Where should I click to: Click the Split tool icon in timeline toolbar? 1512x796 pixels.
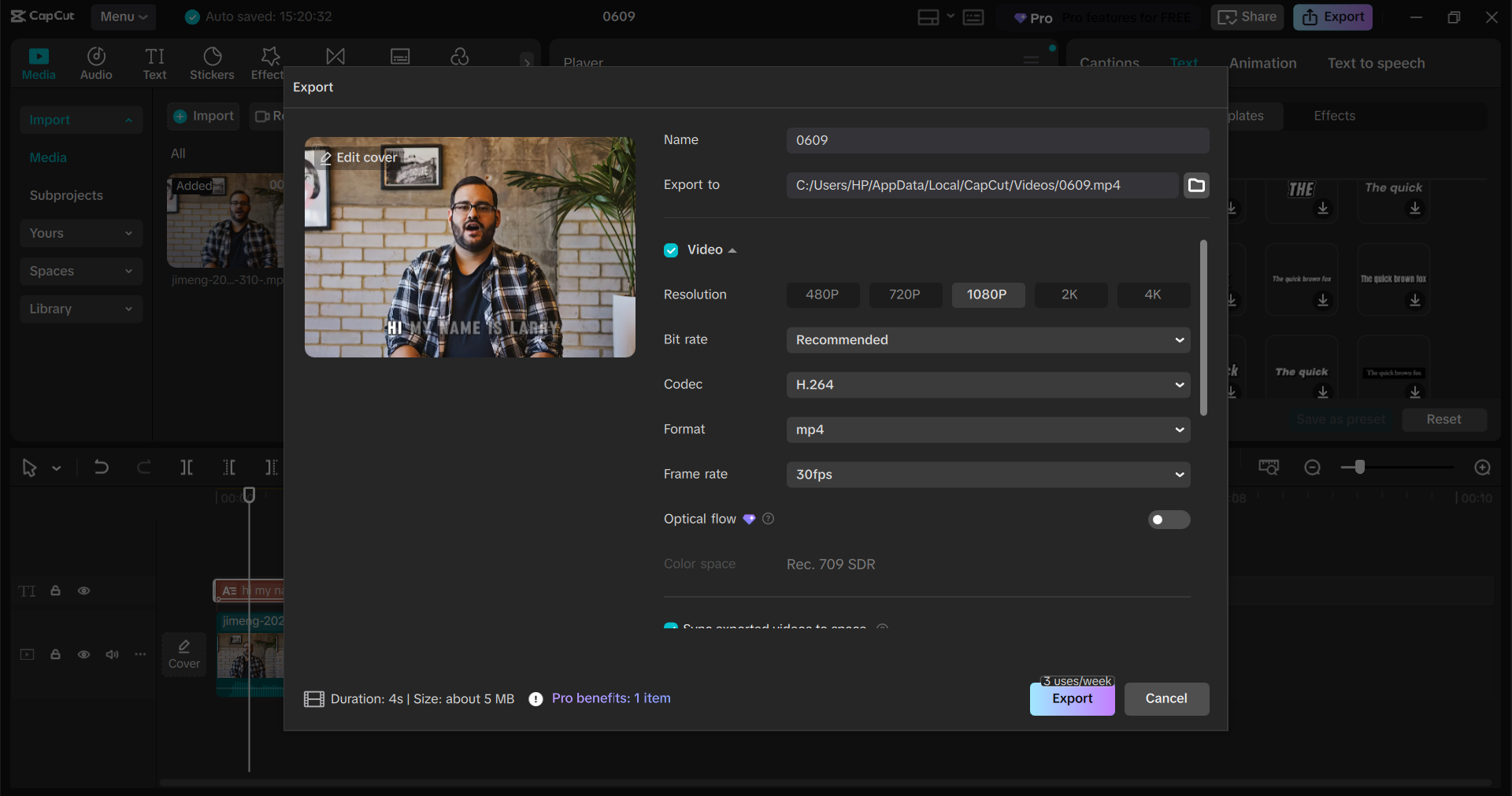click(x=187, y=468)
